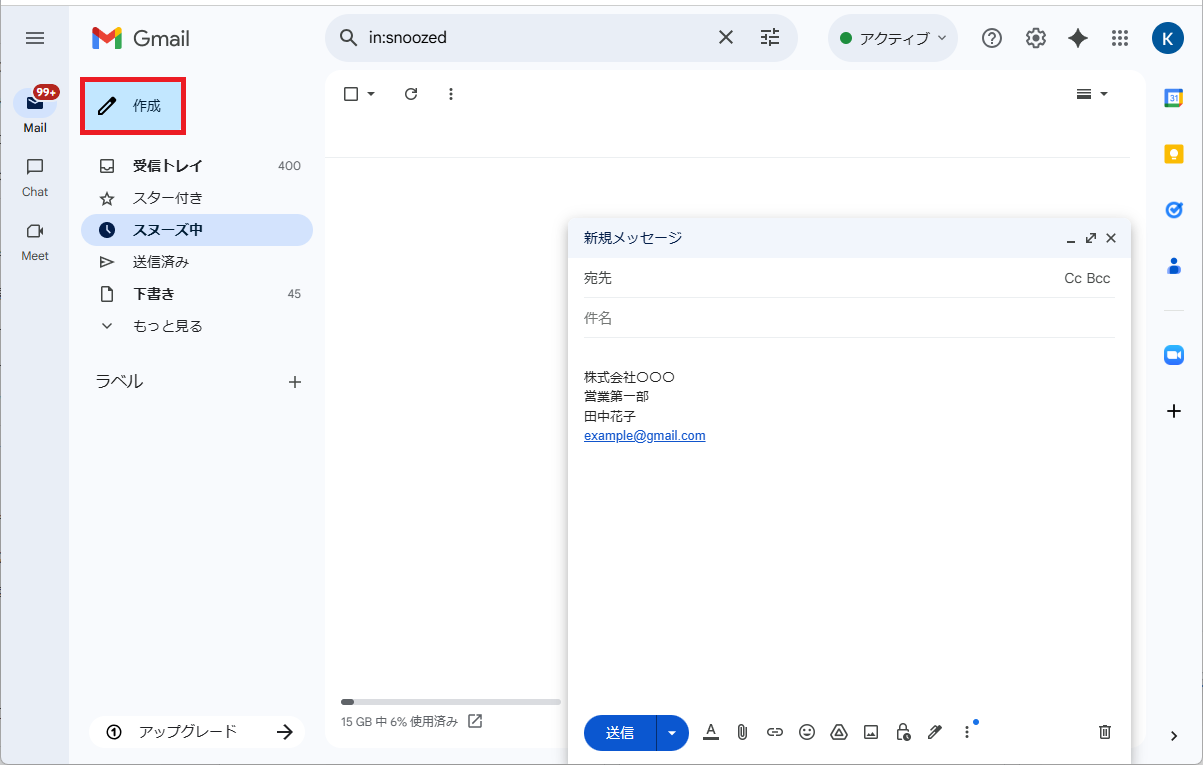Open the Google apps grid menu
The image size is (1203, 765).
[1119, 38]
